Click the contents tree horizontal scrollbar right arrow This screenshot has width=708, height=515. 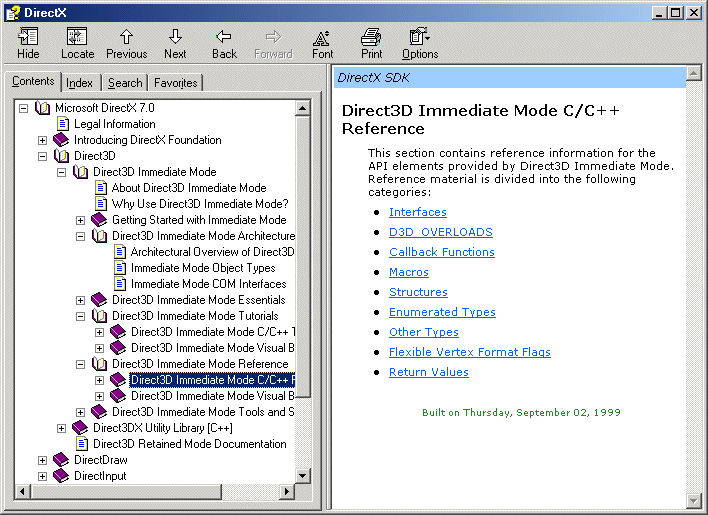coord(288,492)
